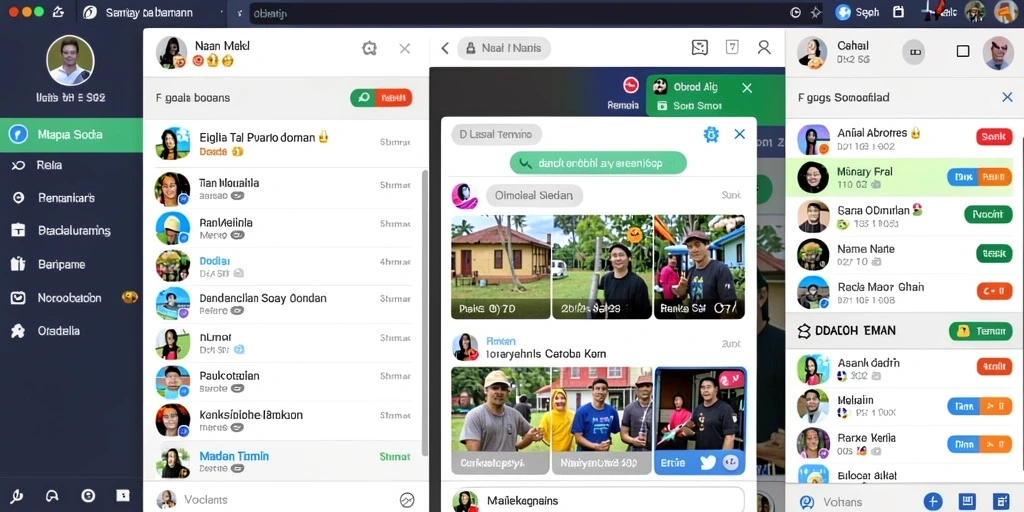The image size is (1024, 512).
Task: Click the blue plus icon in bottom bar
Action: pos(933,501)
